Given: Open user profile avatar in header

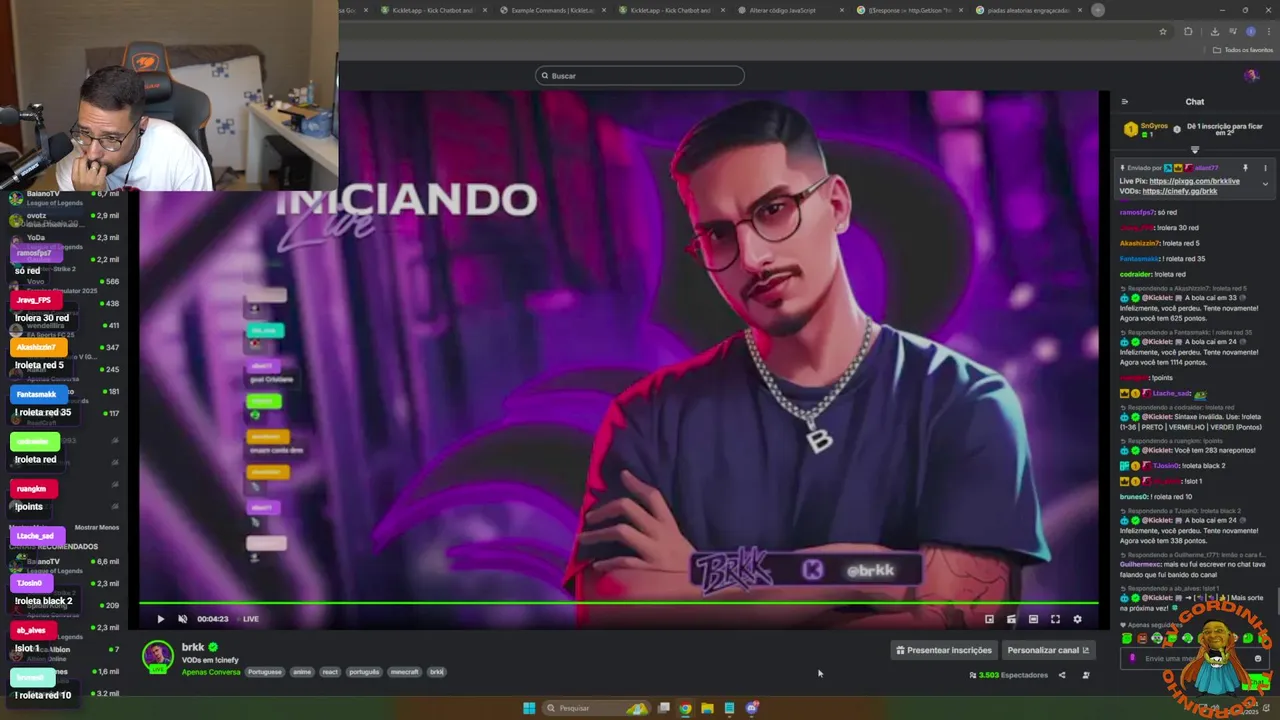Looking at the screenshot, I should pyautogui.click(x=1251, y=76).
